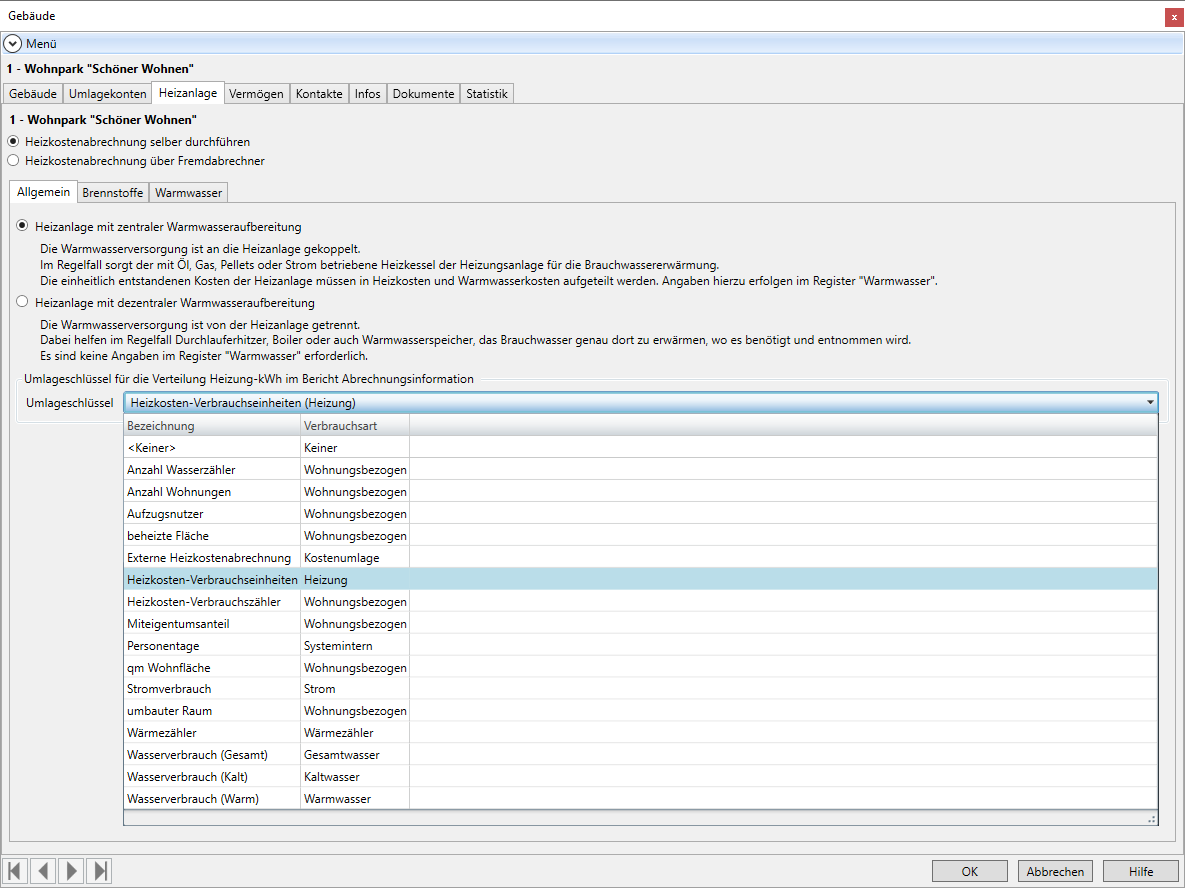Open the Brennstoffe sub-tab
Image resolution: width=1185 pixels, height=888 pixels.
point(113,192)
